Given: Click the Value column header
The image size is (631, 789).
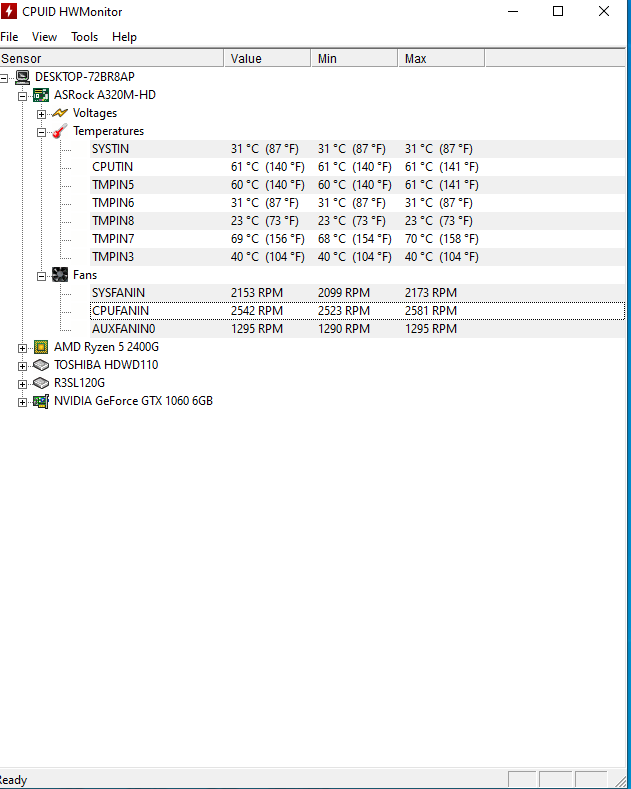Looking at the screenshot, I should [267, 58].
